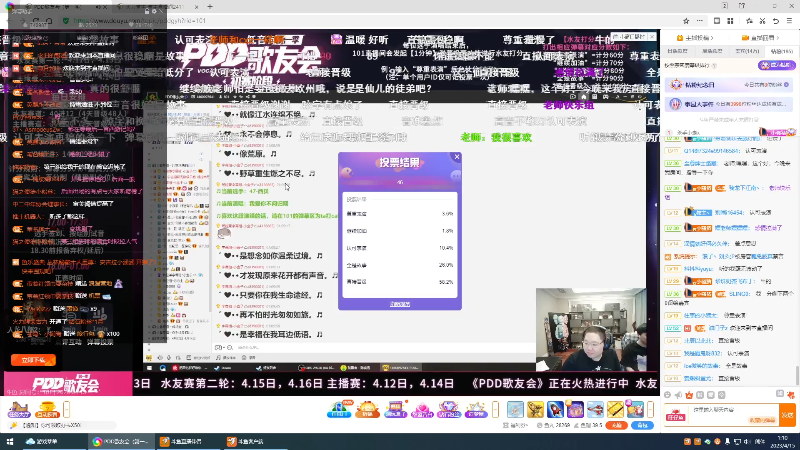Open the browser hamburger menu
This screenshot has height=450, width=800.
point(789,21)
